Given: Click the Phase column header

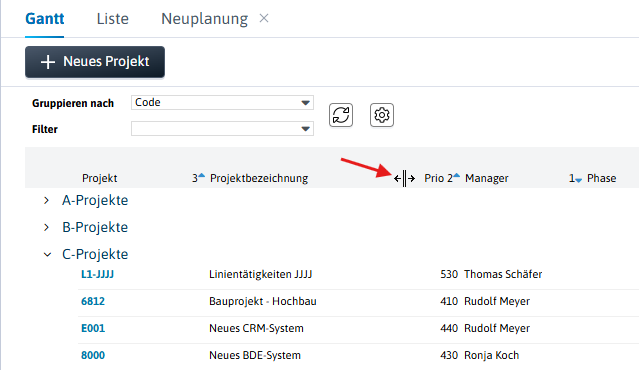Looking at the screenshot, I should pyautogui.click(x=602, y=178).
